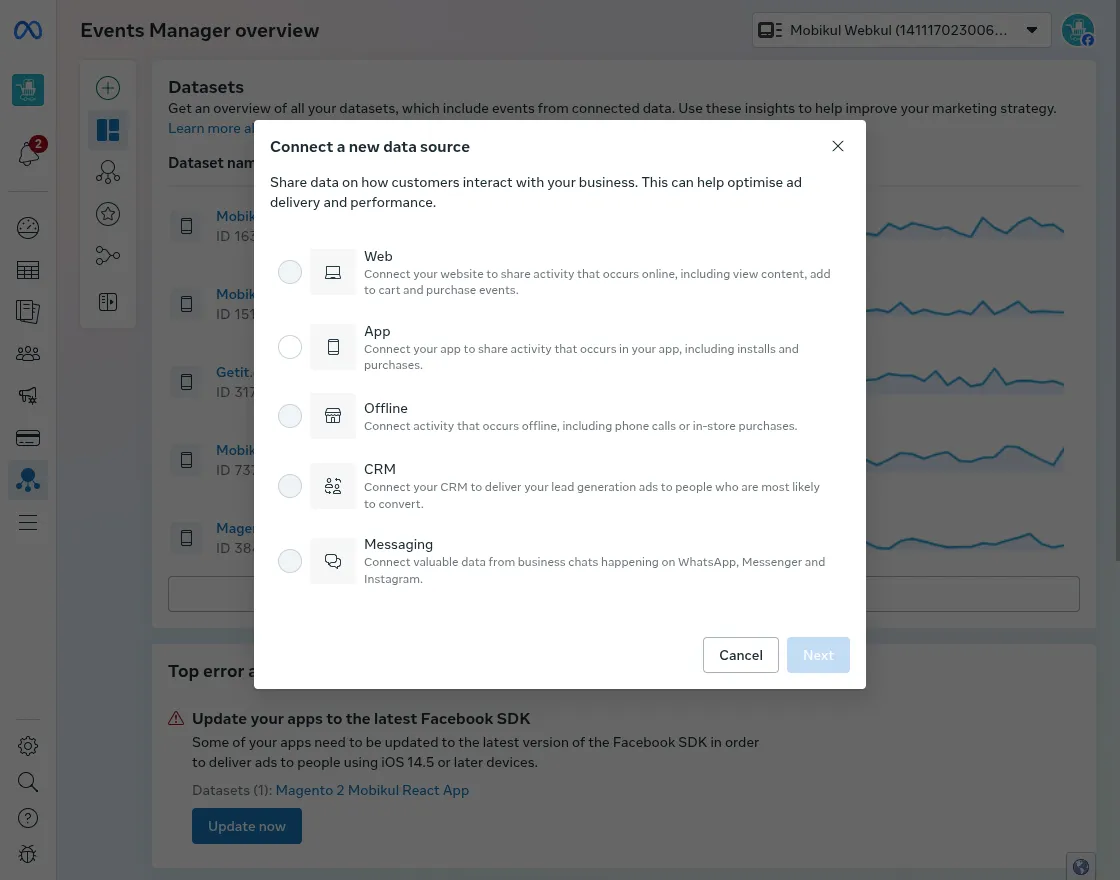Image resolution: width=1120 pixels, height=880 pixels.
Task: Click the globe icon at bottom right
Action: pyautogui.click(x=1081, y=866)
